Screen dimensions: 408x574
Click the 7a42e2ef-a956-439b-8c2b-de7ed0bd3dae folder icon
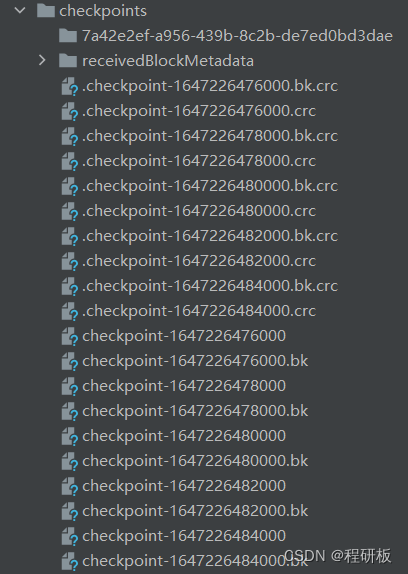(x=68, y=36)
